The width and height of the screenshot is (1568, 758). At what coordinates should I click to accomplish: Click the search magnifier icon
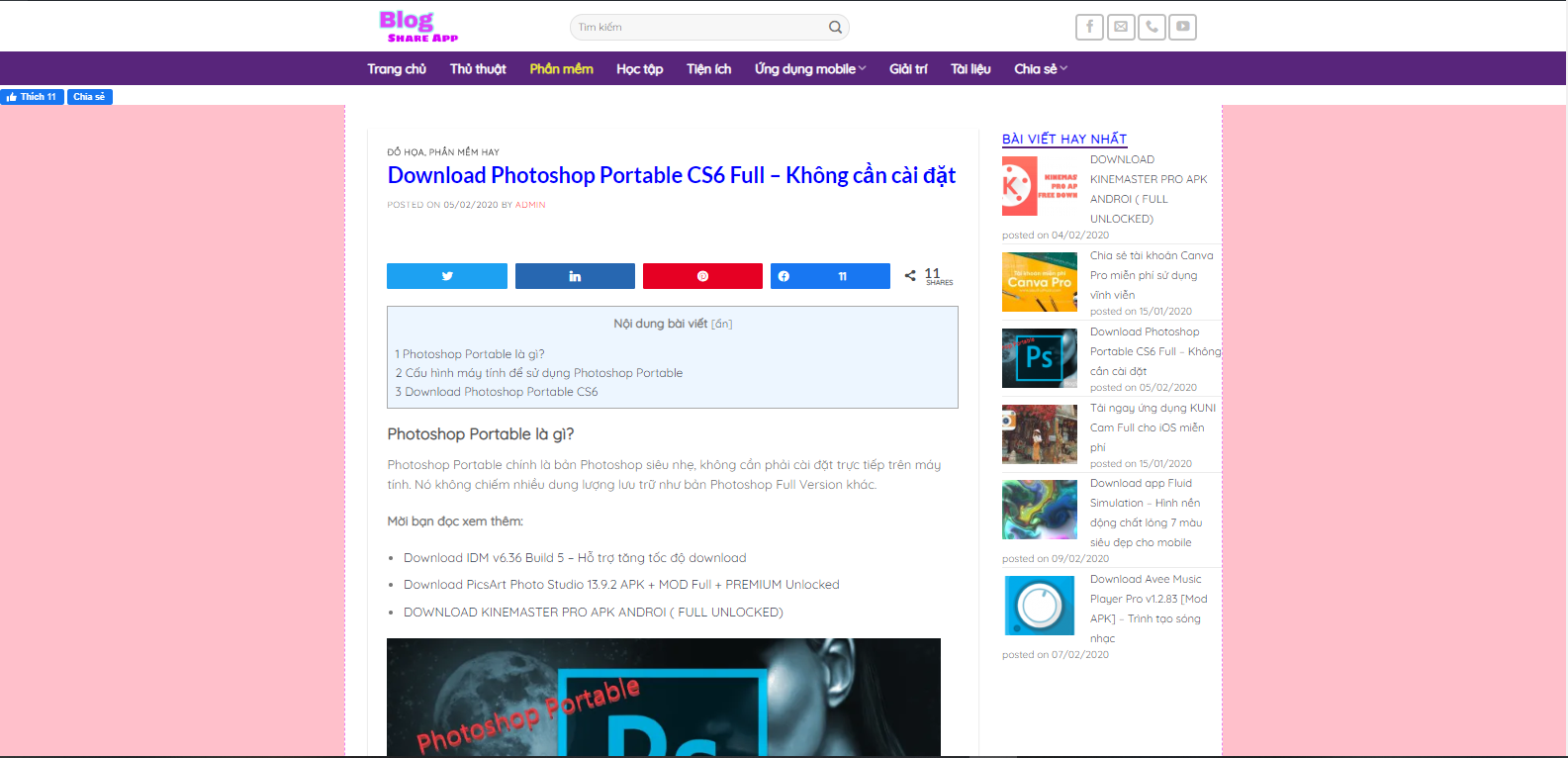[835, 28]
